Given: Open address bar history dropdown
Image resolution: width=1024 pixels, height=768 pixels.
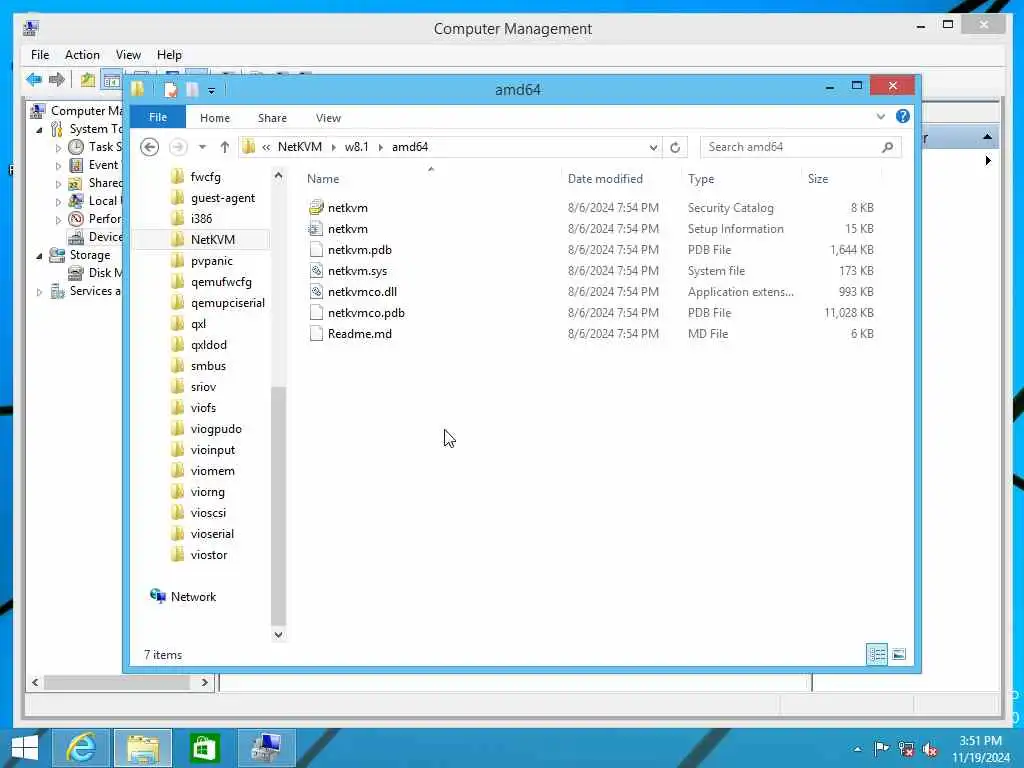Looking at the screenshot, I should tap(653, 147).
